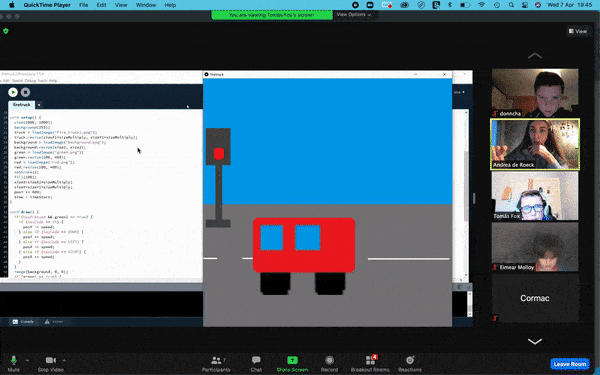
Task: Click the Time Machine menu bar icon
Action: point(497,5)
